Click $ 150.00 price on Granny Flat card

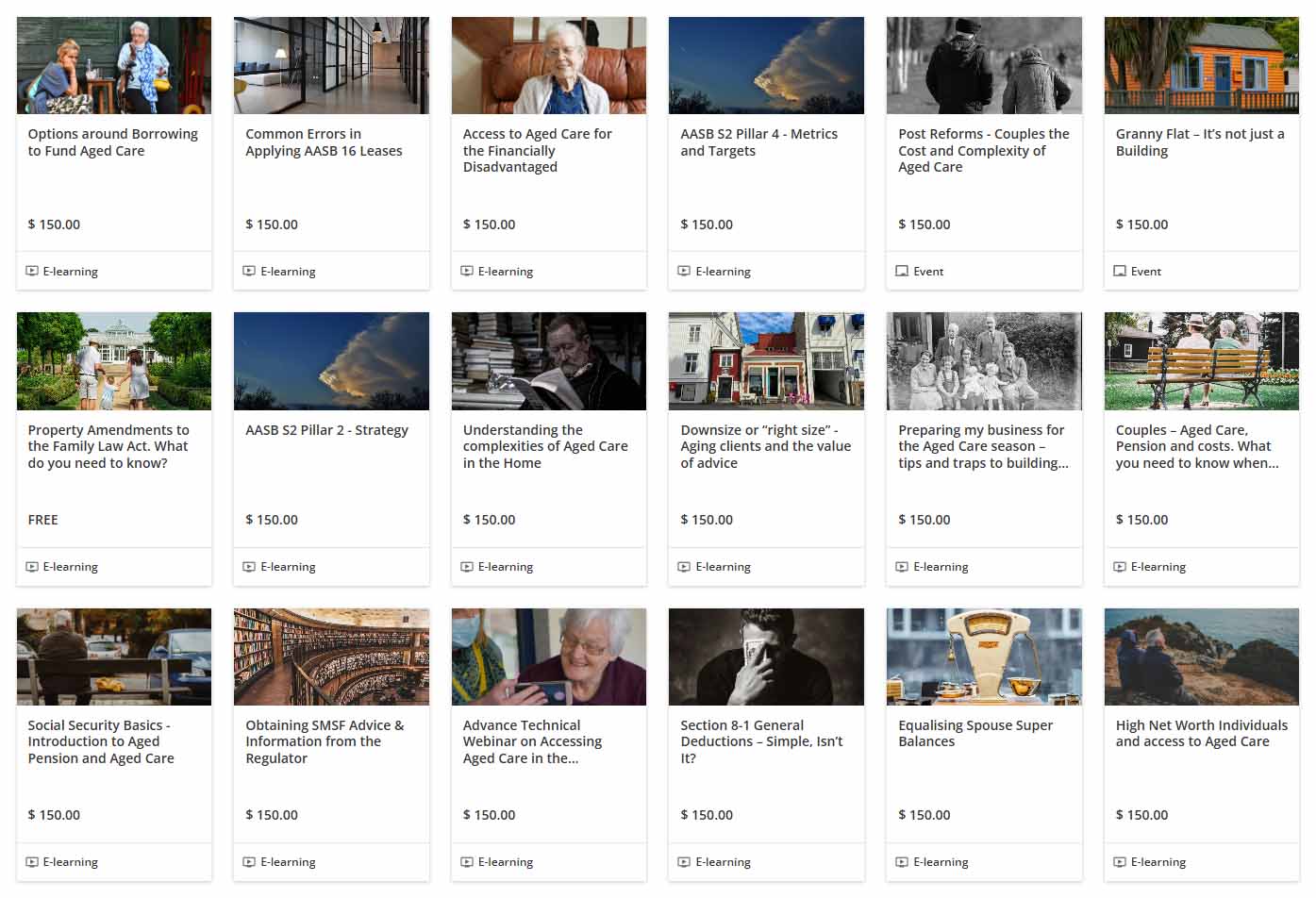click(x=1141, y=224)
